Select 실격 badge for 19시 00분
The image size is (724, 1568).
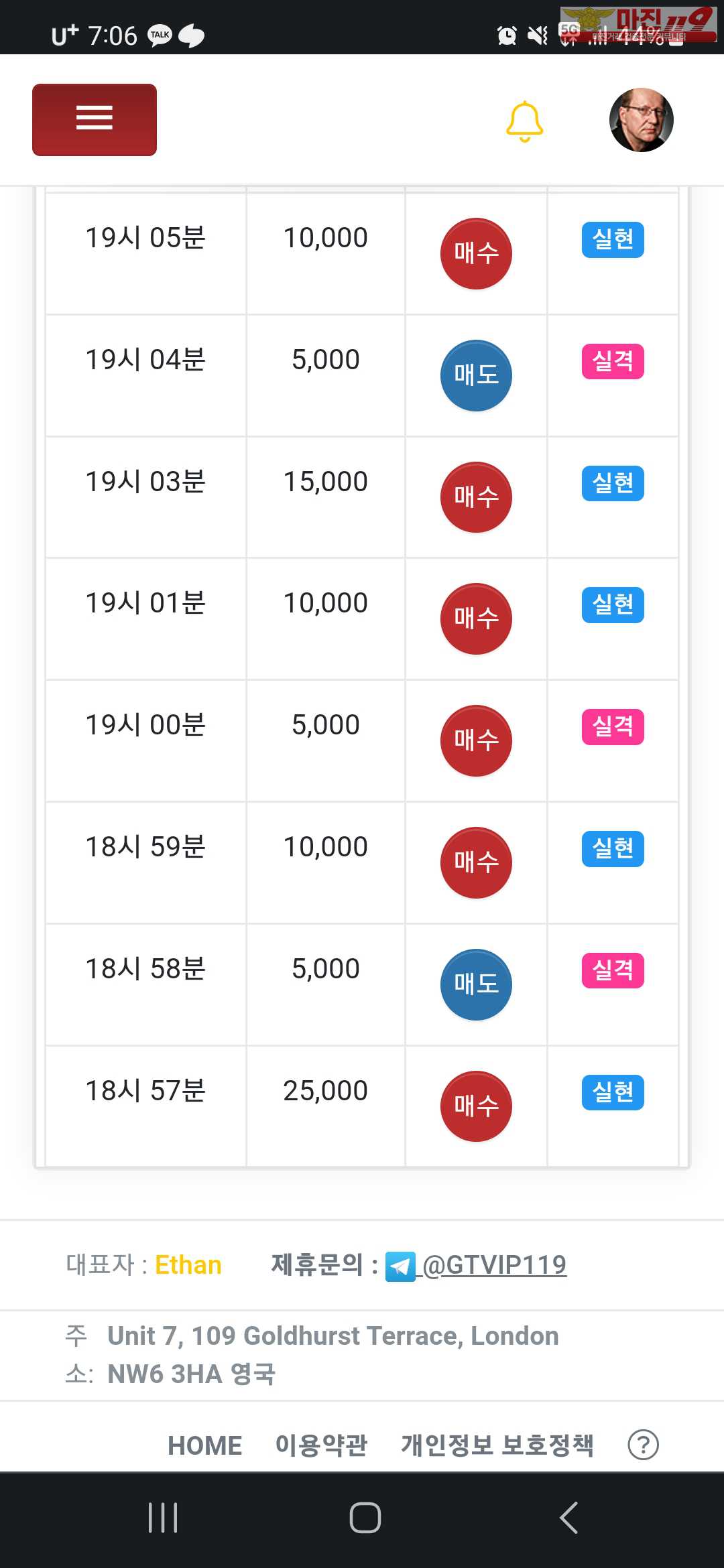click(613, 727)
